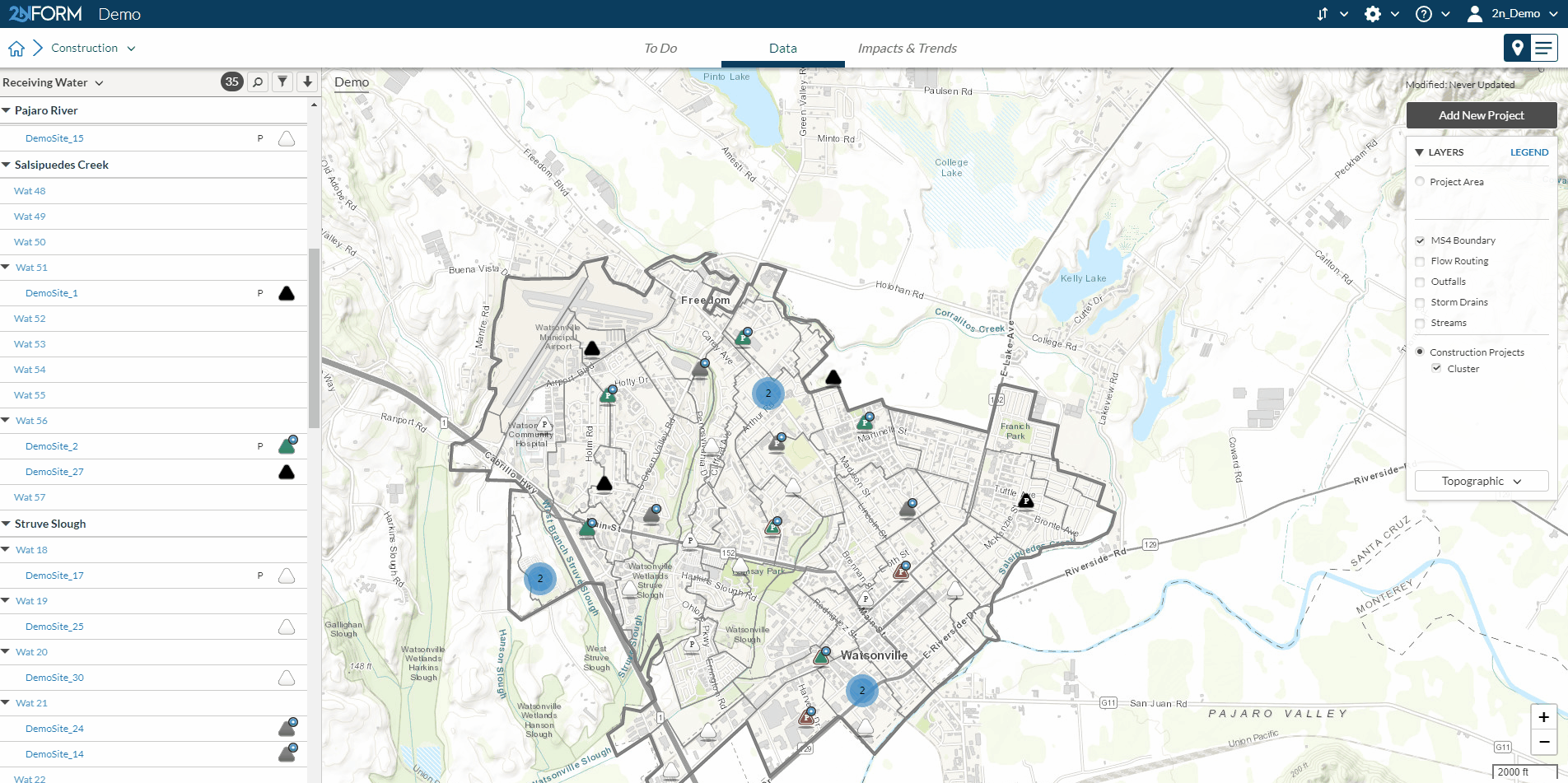Click DemoSite_24 gray status icon
The height and width of the screenshot is (783, 1568).
pos(287,728)
